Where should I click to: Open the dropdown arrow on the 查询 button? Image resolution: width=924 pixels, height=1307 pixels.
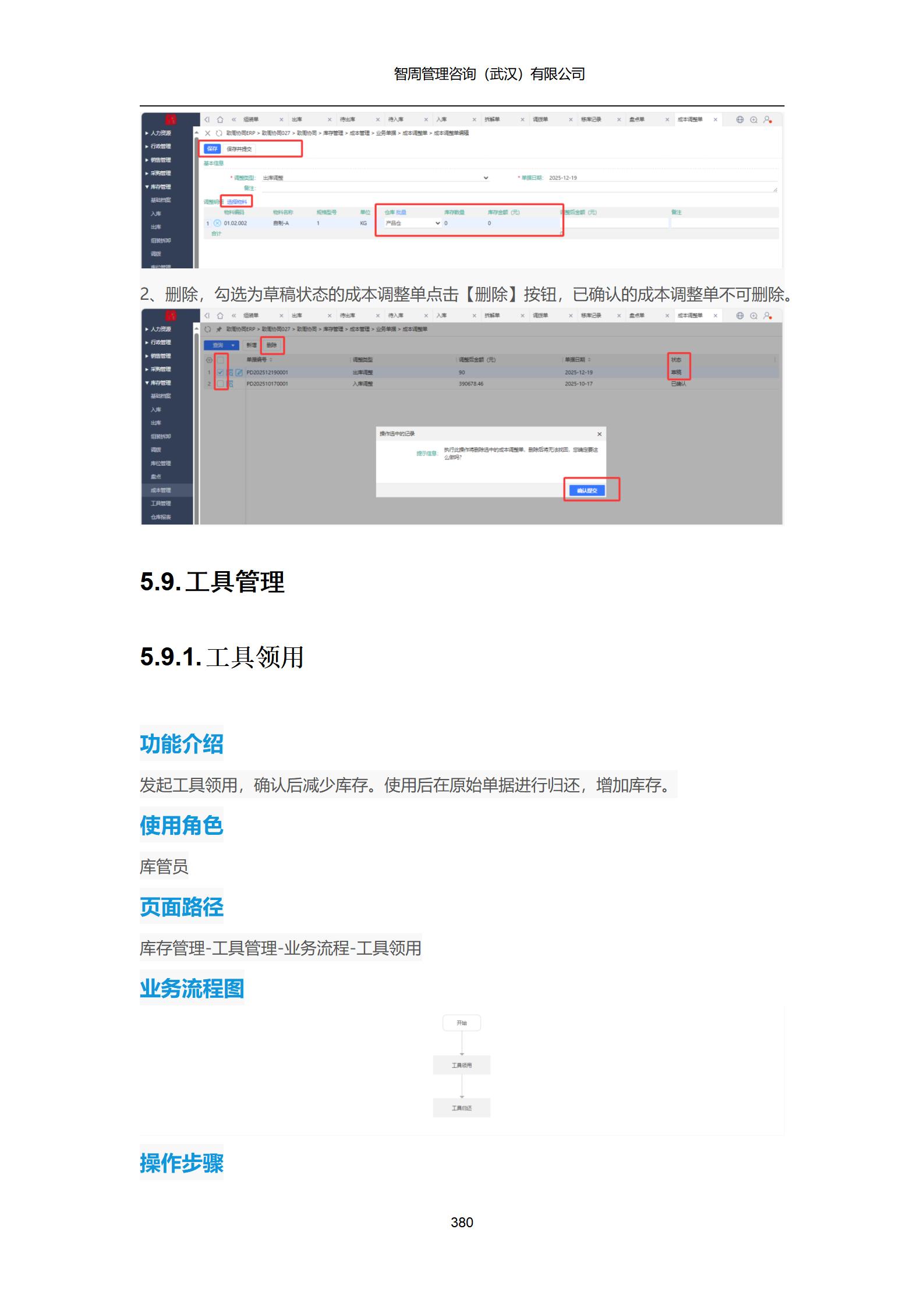[x=233, y=346]
